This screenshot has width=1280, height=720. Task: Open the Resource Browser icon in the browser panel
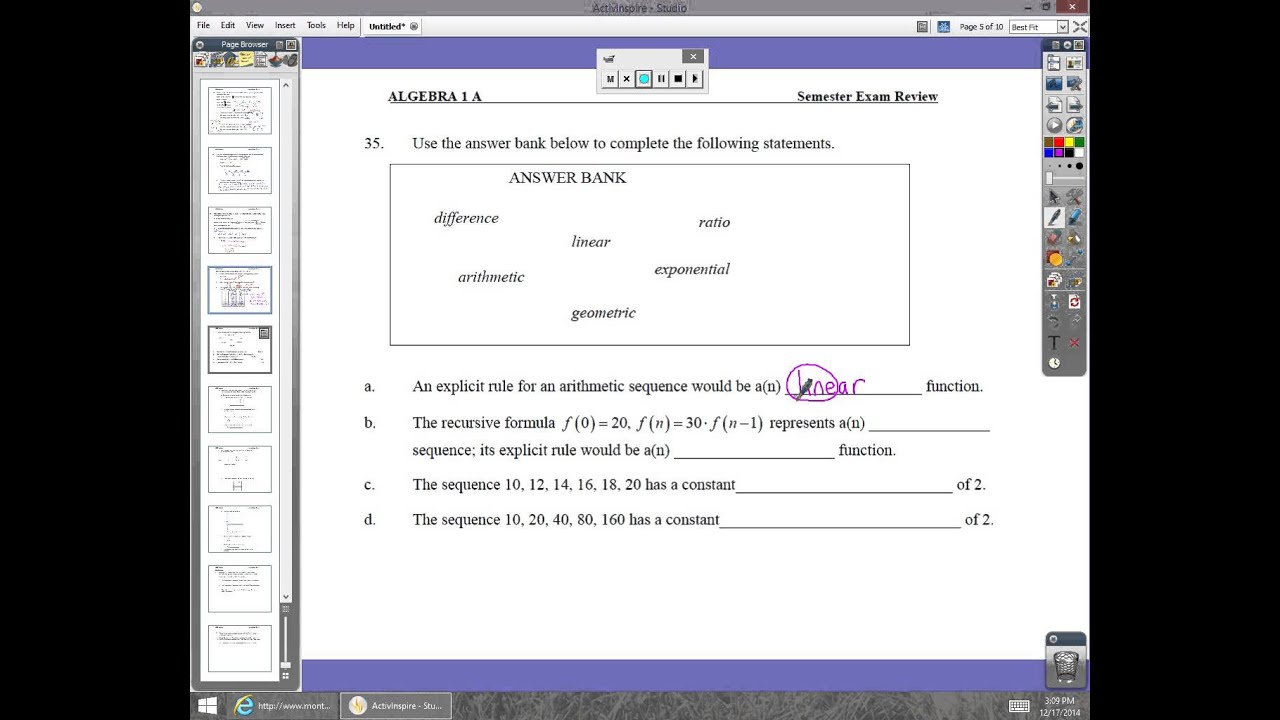tap(216, 60)
